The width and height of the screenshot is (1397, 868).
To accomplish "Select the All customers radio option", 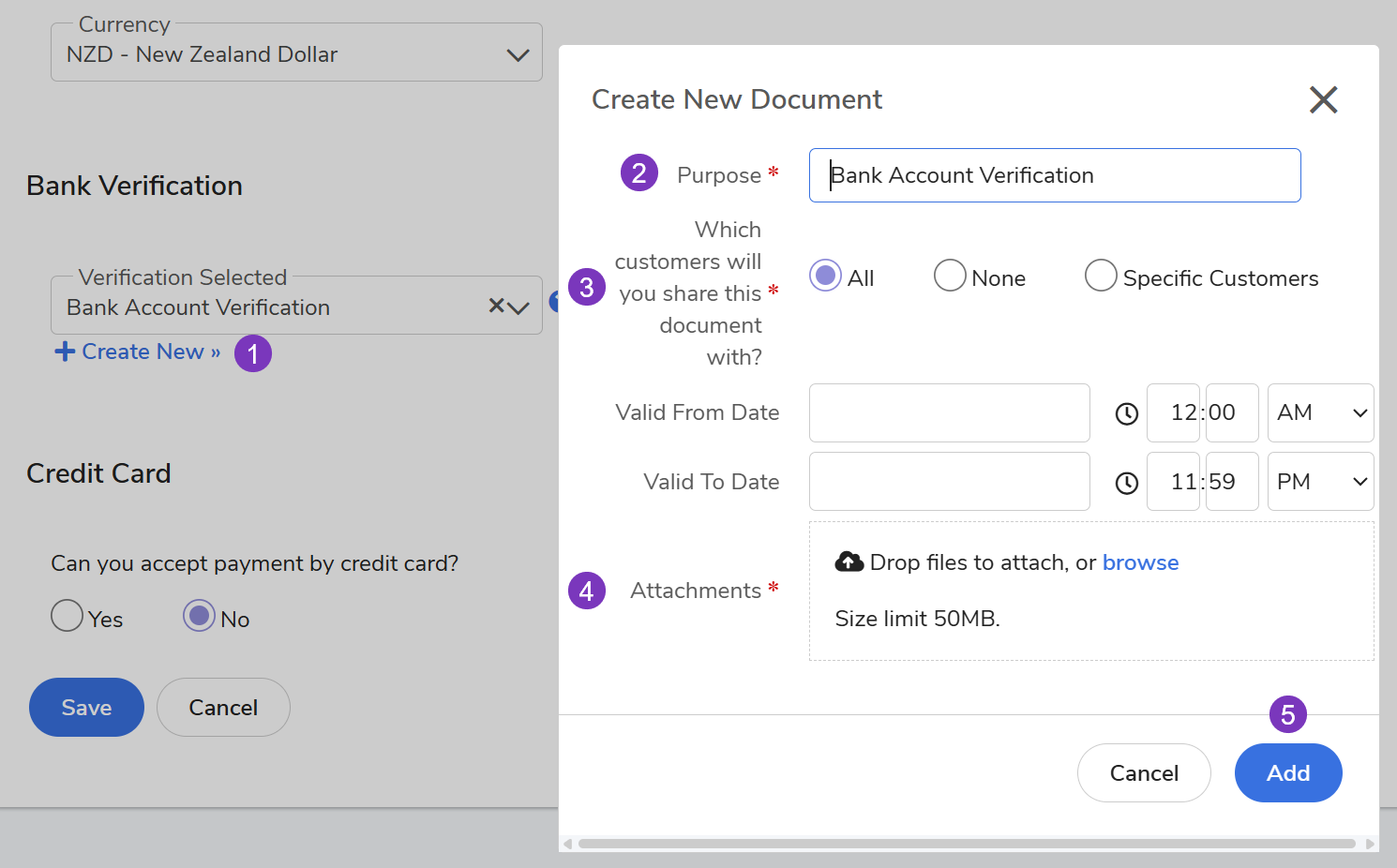I will tap(825, 276).
